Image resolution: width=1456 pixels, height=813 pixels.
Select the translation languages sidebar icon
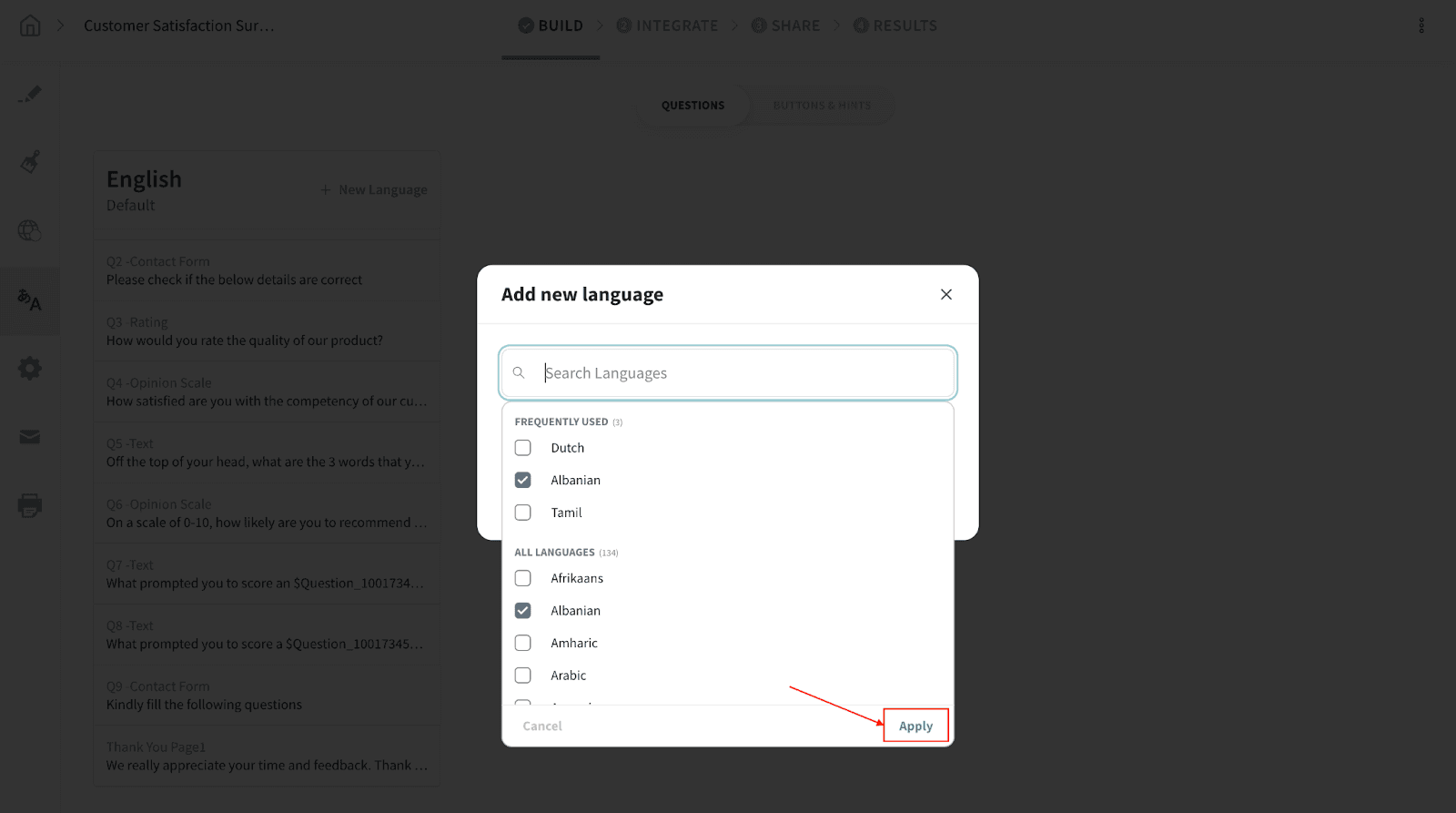click(x=30, y=300)
